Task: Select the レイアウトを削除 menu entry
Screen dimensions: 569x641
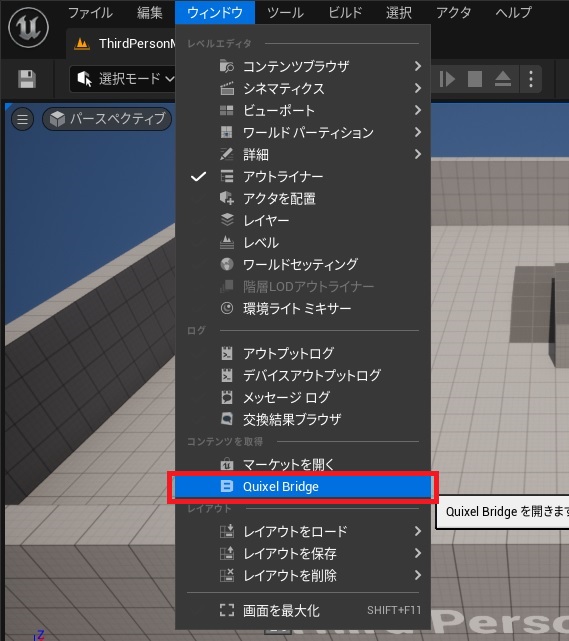Action: point(303,575)
